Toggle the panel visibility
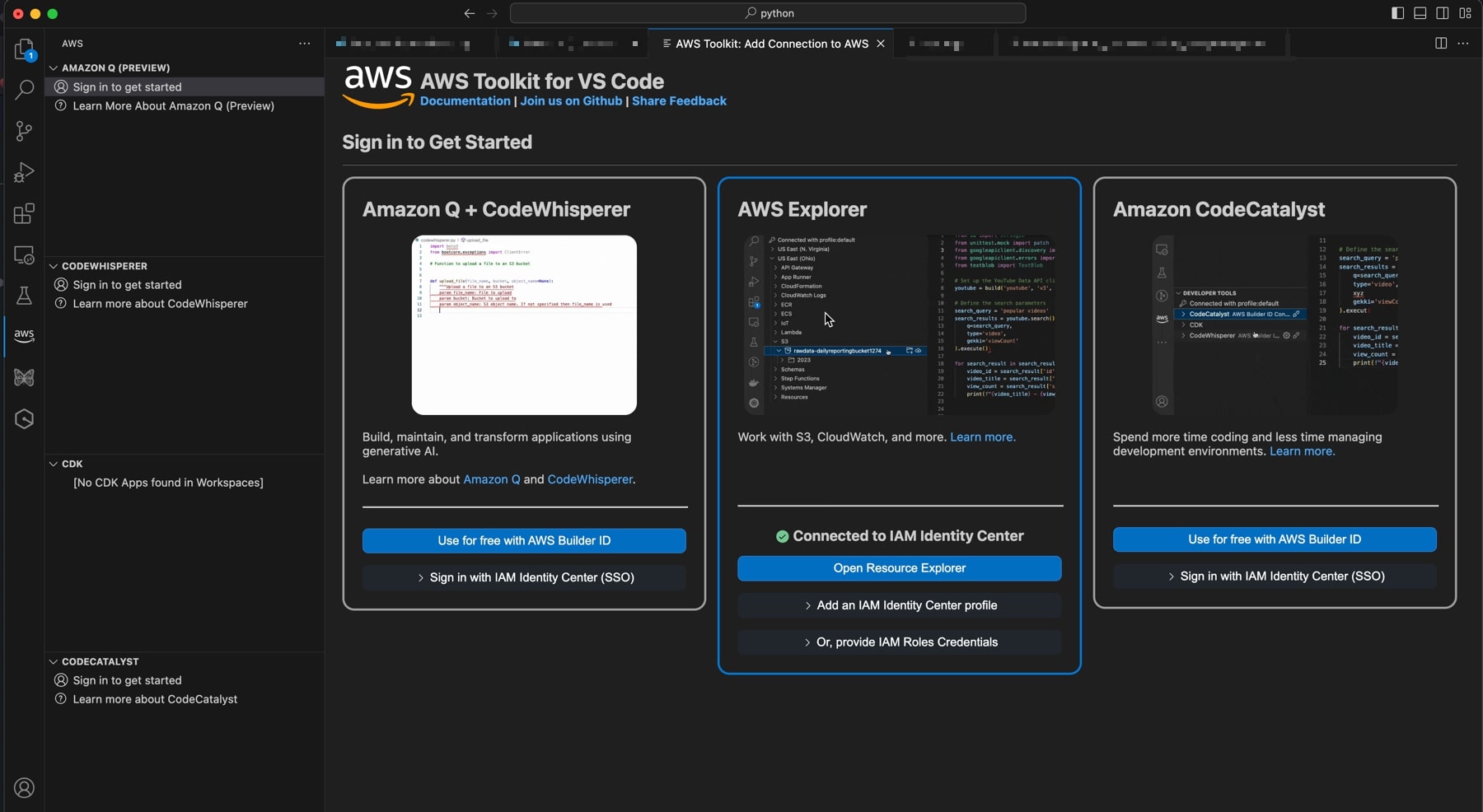Image resolution: width=1483 pixels, height=812 pixels. tap(1420, 13)
